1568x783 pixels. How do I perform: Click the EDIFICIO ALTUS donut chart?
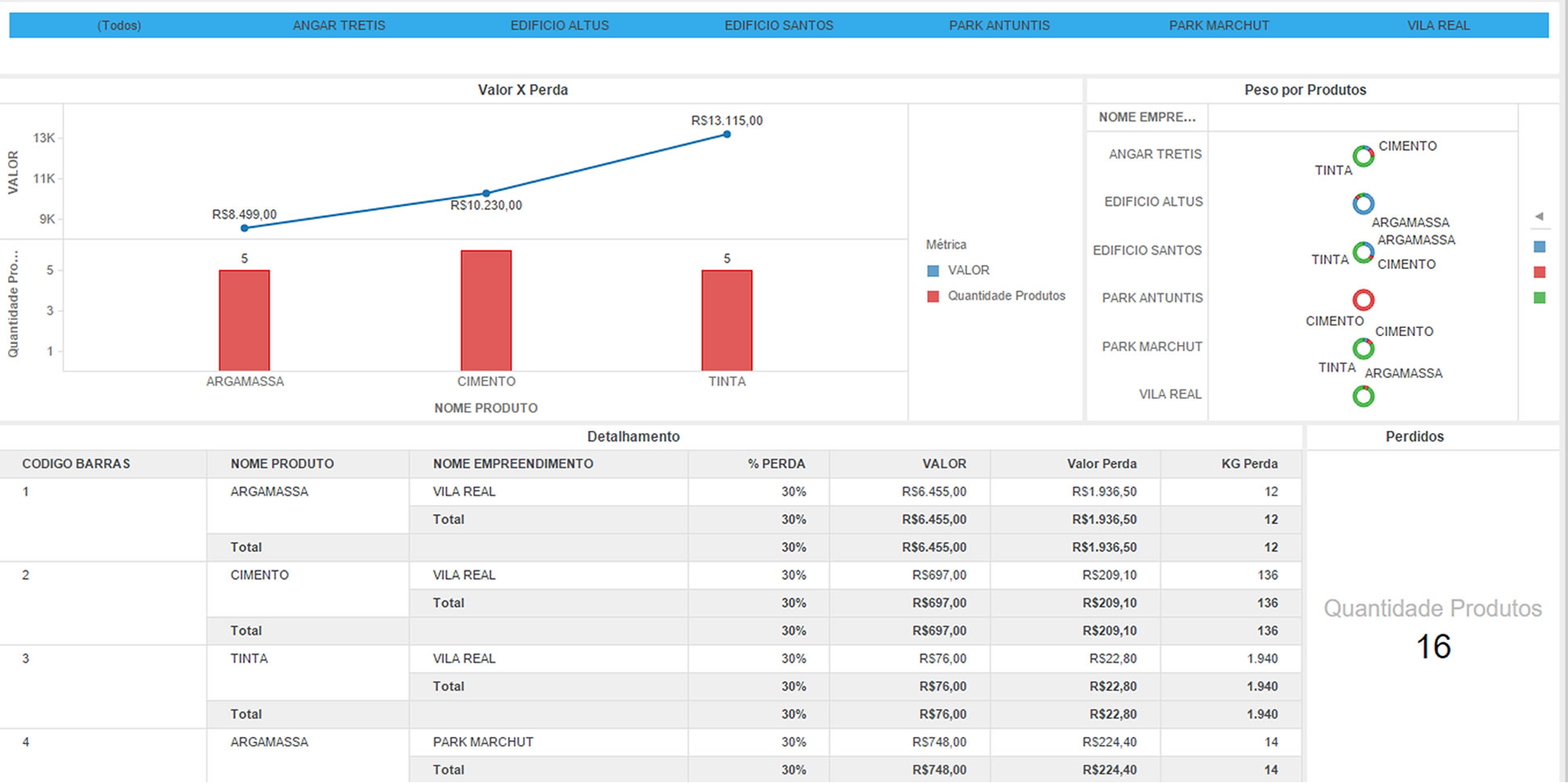pyautogui.click(x=1363, y=204)
